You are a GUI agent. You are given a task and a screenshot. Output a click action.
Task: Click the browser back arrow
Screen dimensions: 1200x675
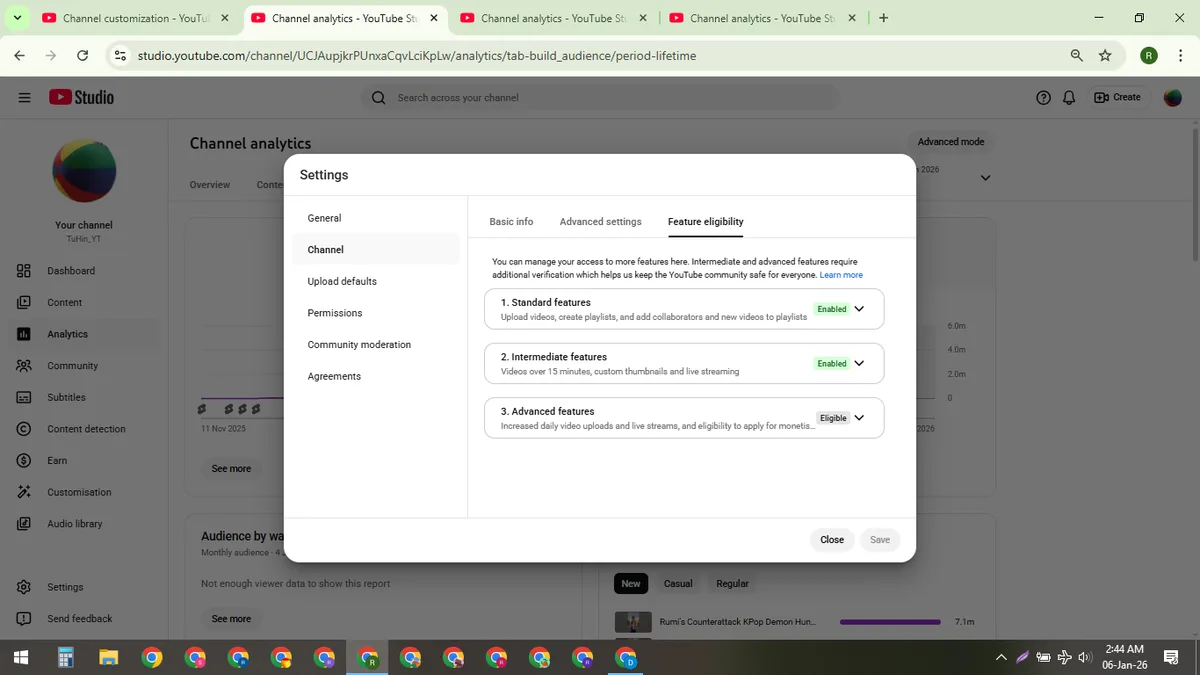click(x=19, y=56)
